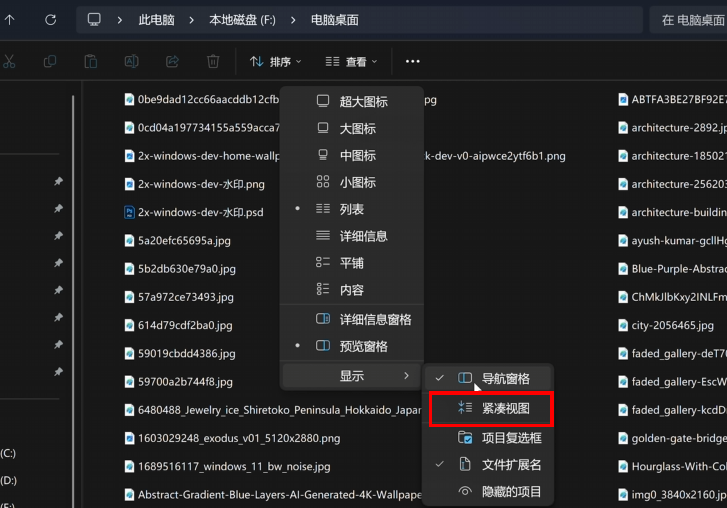Viewport: 727px width, 508px height.
Task: Select file Abstract-Gradient-Blue-Layers-AI-Generated-4K-Wallpaper
Action: 273,495
